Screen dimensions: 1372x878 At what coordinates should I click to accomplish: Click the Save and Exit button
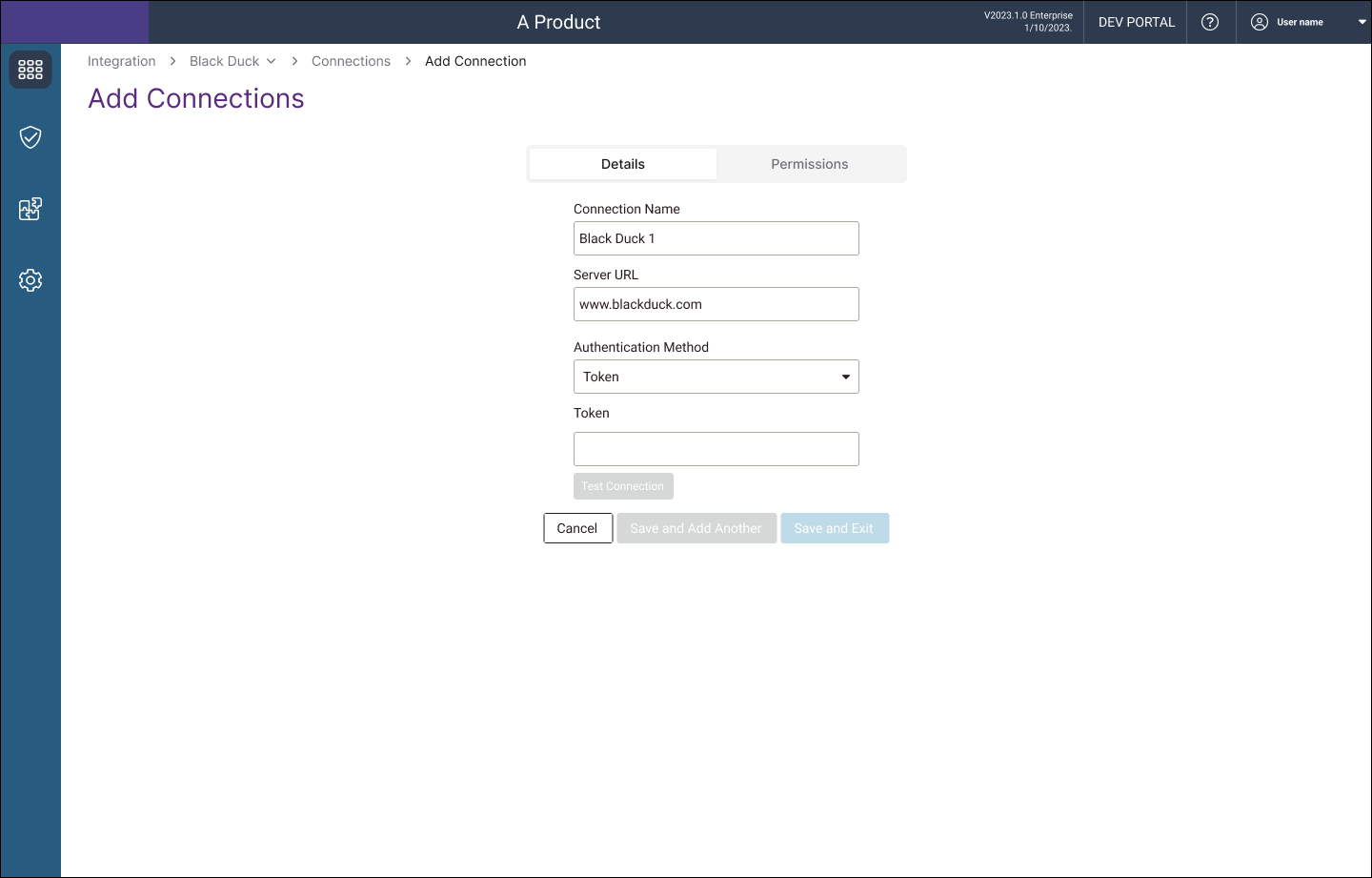pos(834,528)
